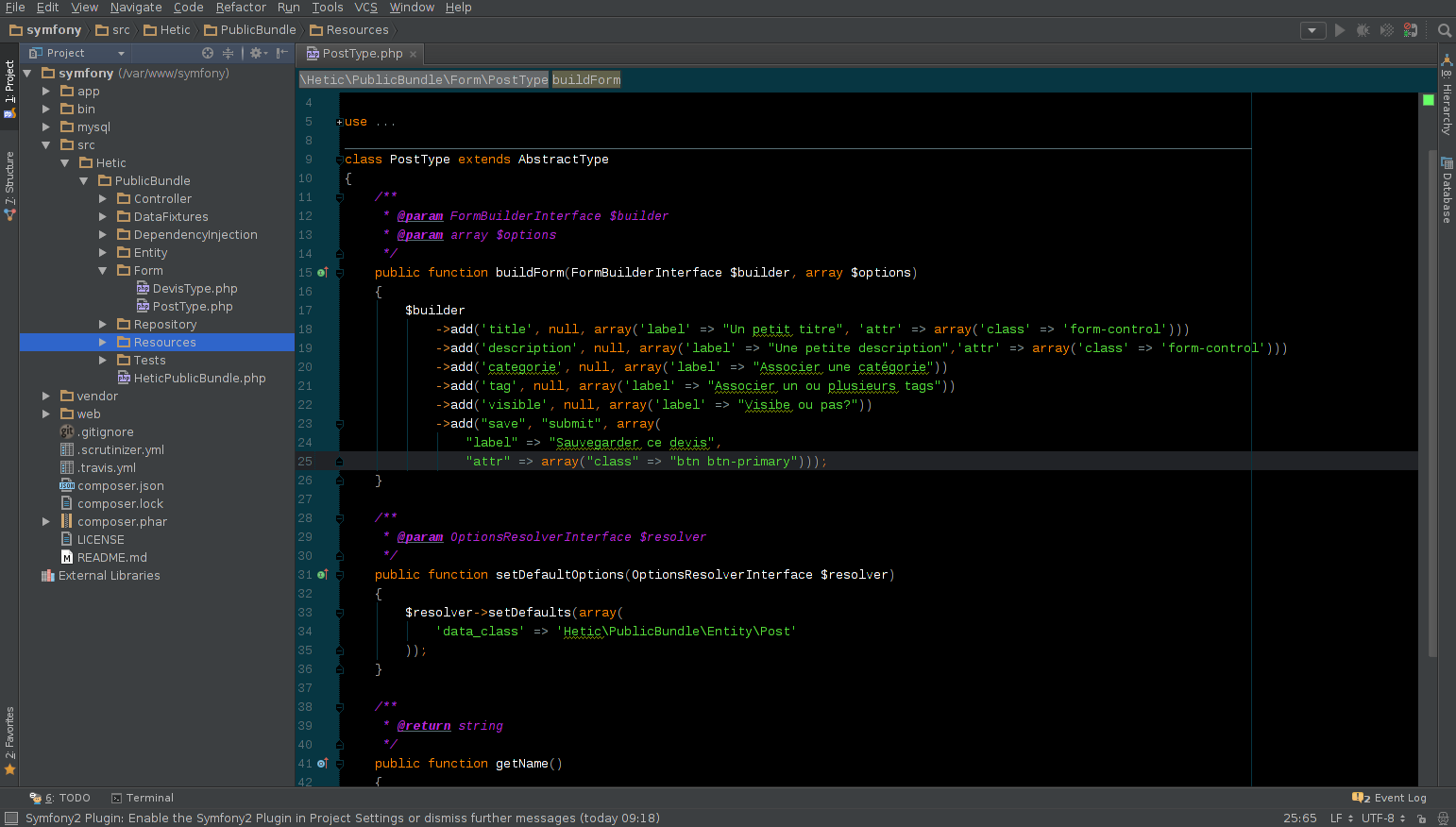Open the run configuration dropdown
1456x827 pixels.
click(x=1312, y=30)
